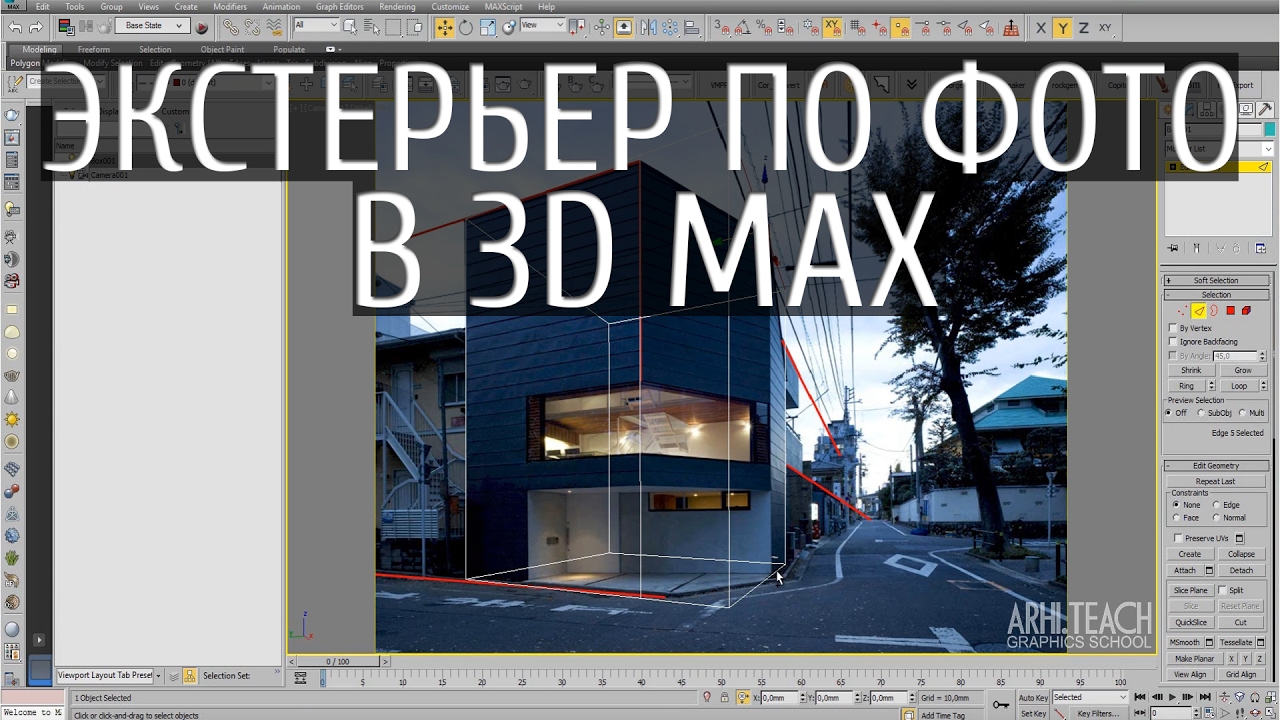The image size is (1280, 720).
Task: Activate the Select and Move tool
Action: point(445,27)
